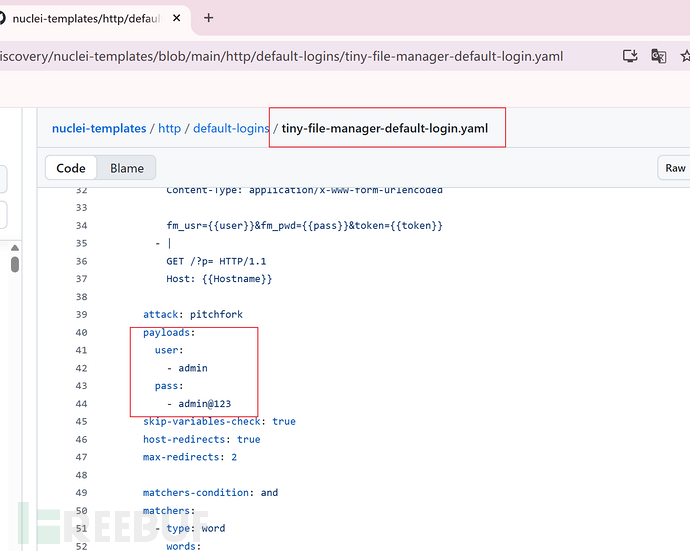Open the Raw file view

click(675, 168)
